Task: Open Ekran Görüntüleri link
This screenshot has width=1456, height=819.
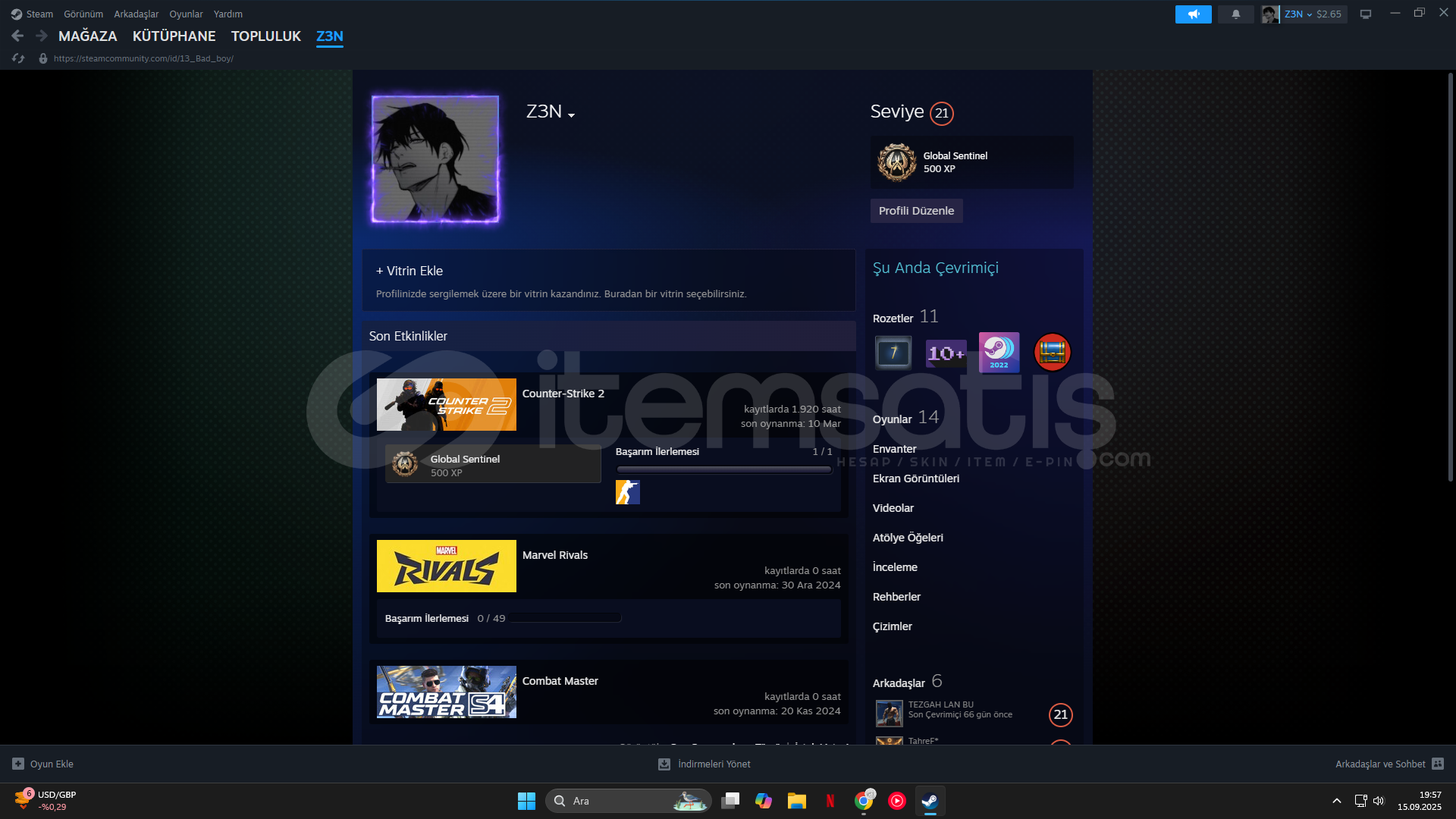Action: [916, 479]
